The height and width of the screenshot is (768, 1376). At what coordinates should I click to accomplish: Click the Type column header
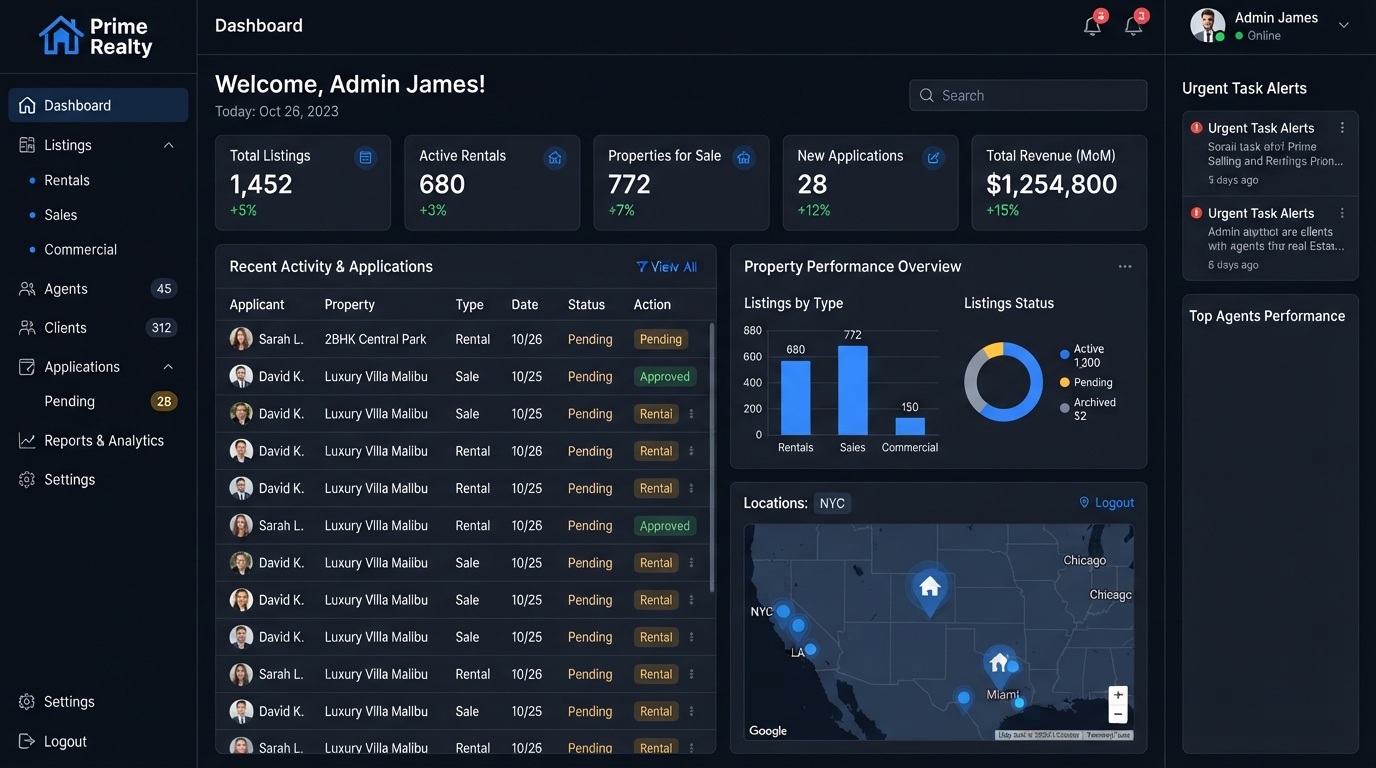[x=469, y=305]
